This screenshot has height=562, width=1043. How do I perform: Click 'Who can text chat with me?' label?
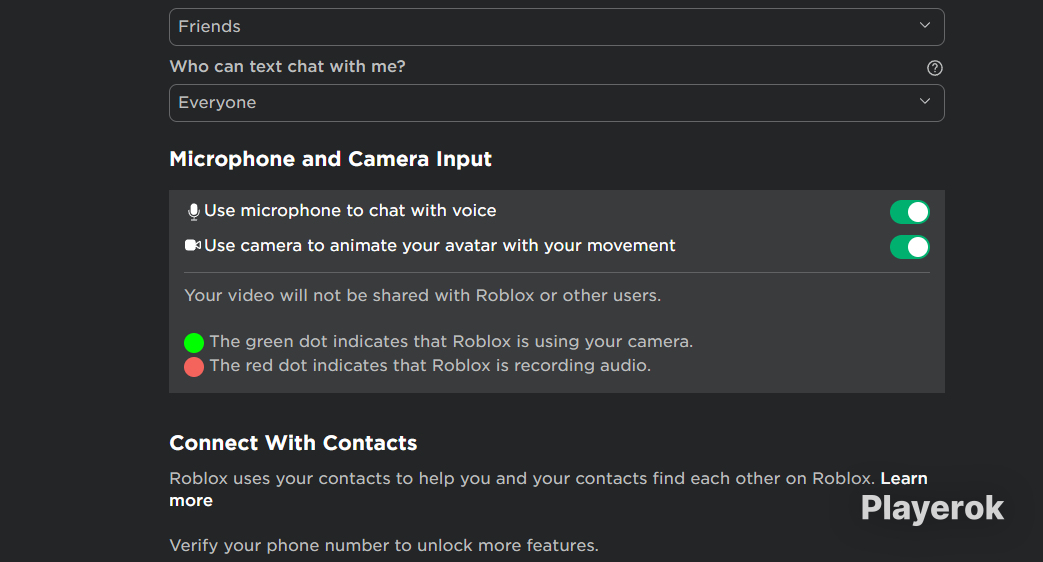click(287, 67)
